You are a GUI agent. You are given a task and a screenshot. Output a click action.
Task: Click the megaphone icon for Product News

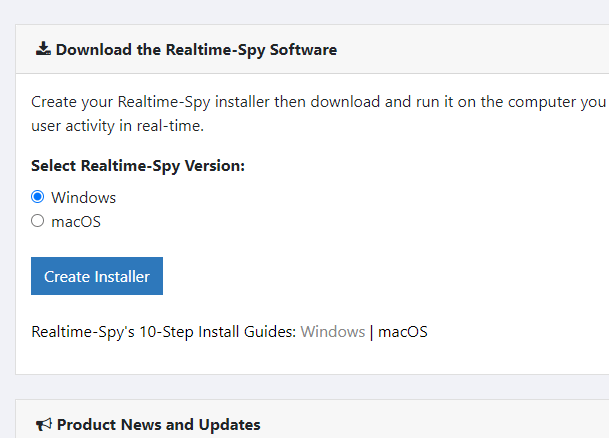(x=44, y=424)
